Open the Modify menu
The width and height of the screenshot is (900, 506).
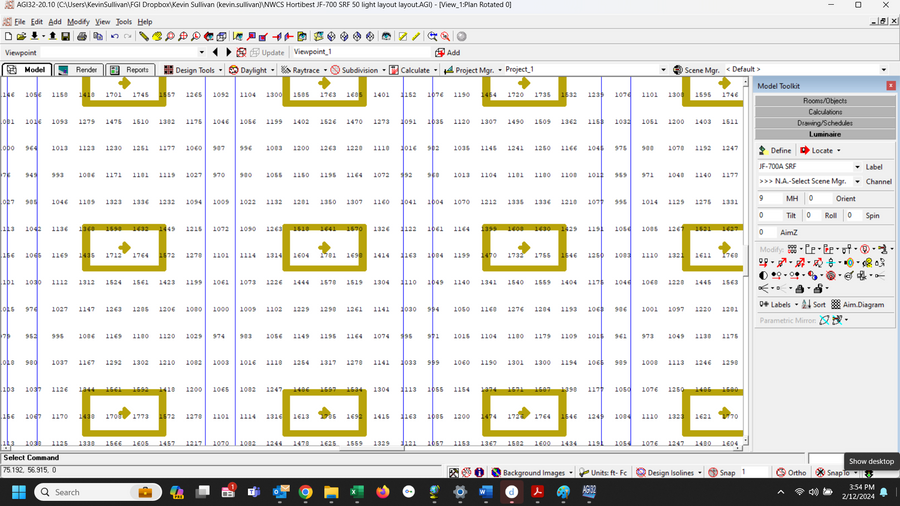78,21
